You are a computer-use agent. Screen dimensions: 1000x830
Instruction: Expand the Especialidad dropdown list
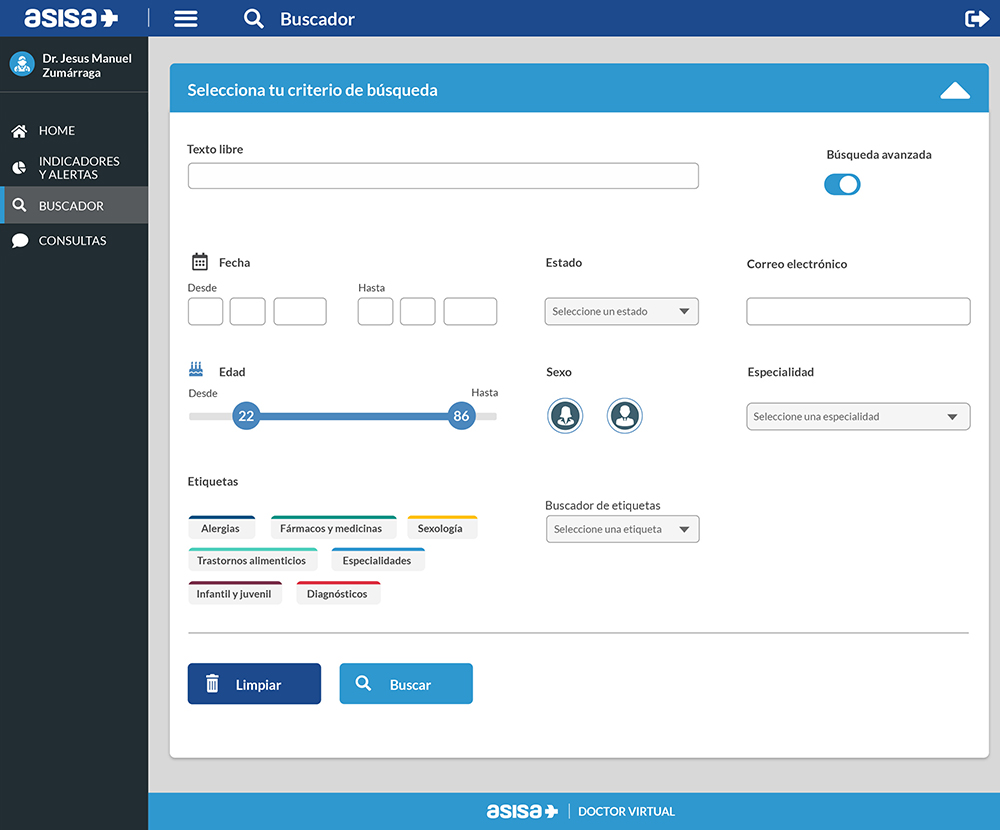click(x=858, y=416)
